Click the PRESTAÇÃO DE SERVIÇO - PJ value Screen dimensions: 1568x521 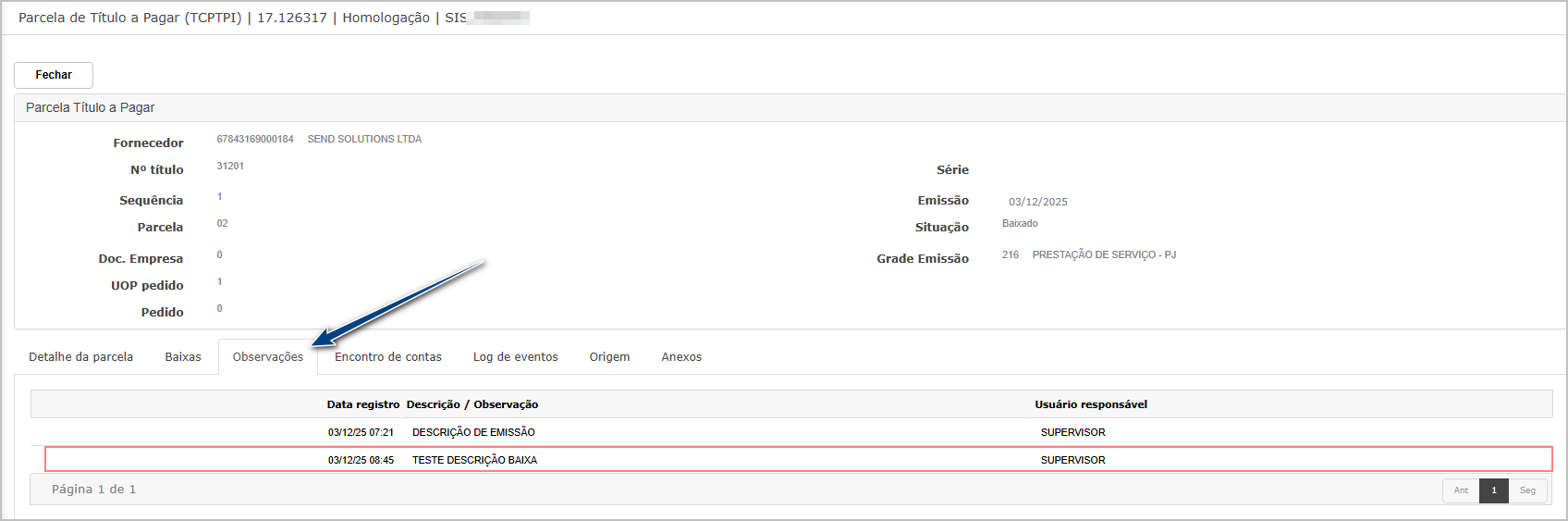coord(1104,255)
